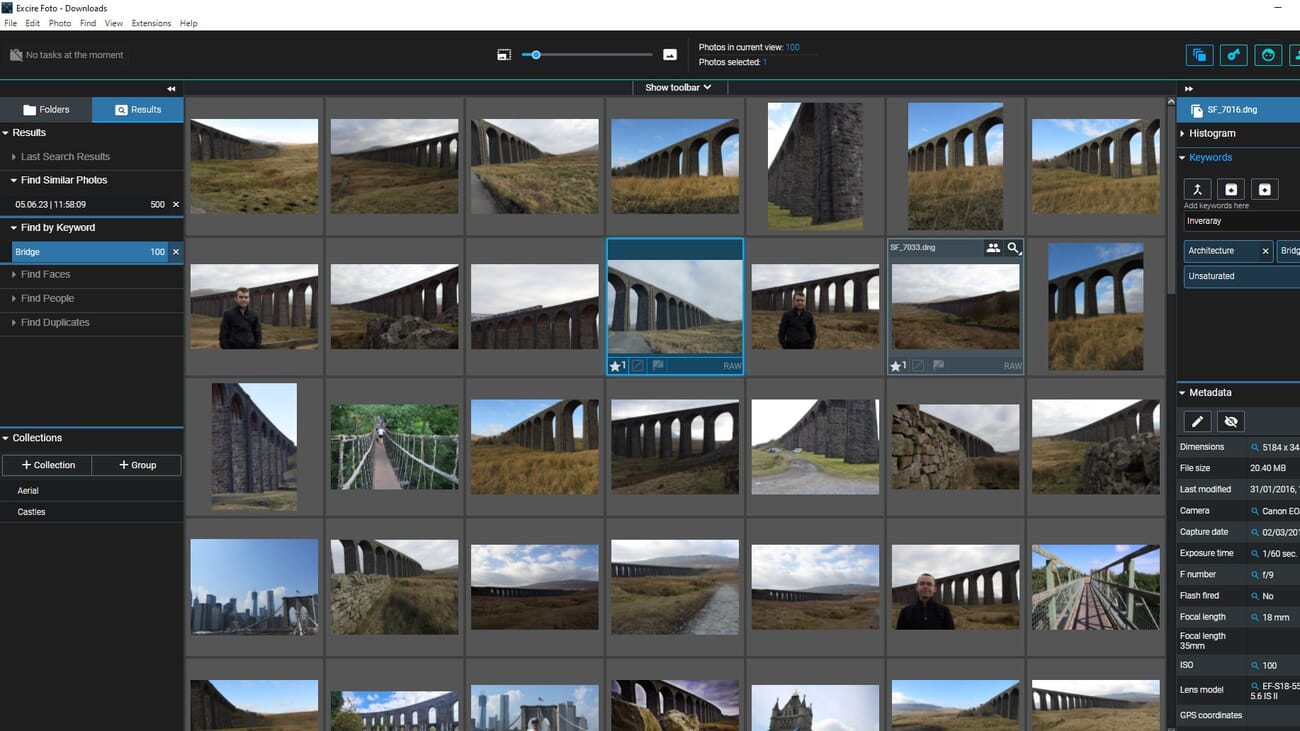Select the pencil edit icon in Metadata panel
Image resolution: width=1300 pixels, height=731 pixels.
click(x=1197, y=421)
